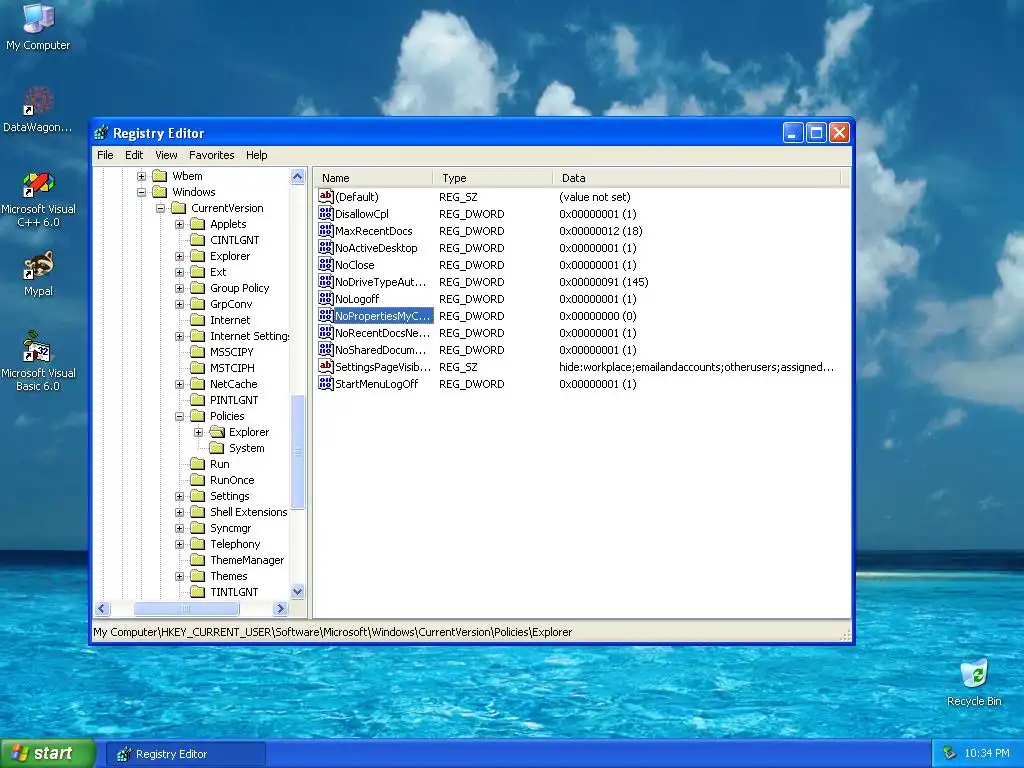
Task: Select the NetCache tree item
Action: (233, 384)
